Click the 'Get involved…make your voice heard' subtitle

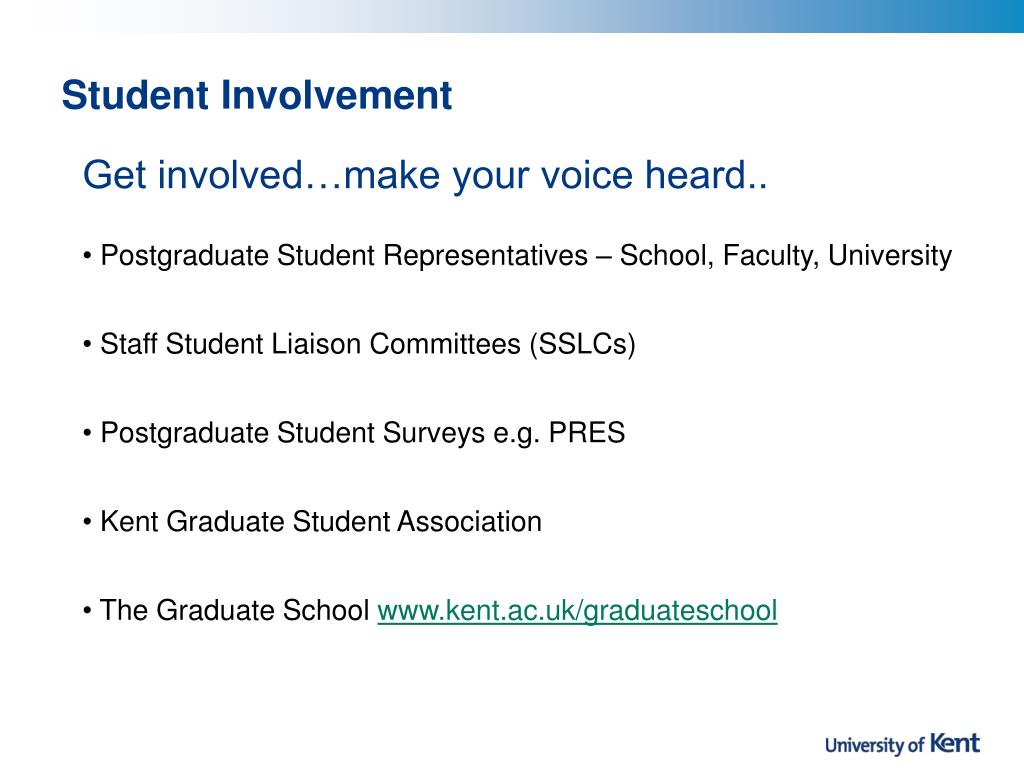click(425, 175)
